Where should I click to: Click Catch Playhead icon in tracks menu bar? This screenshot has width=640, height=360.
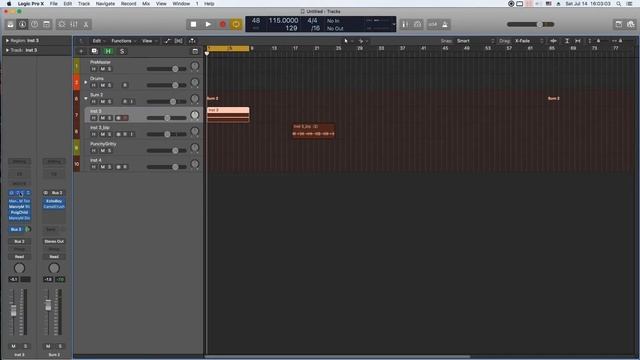(x=192, y=41)
